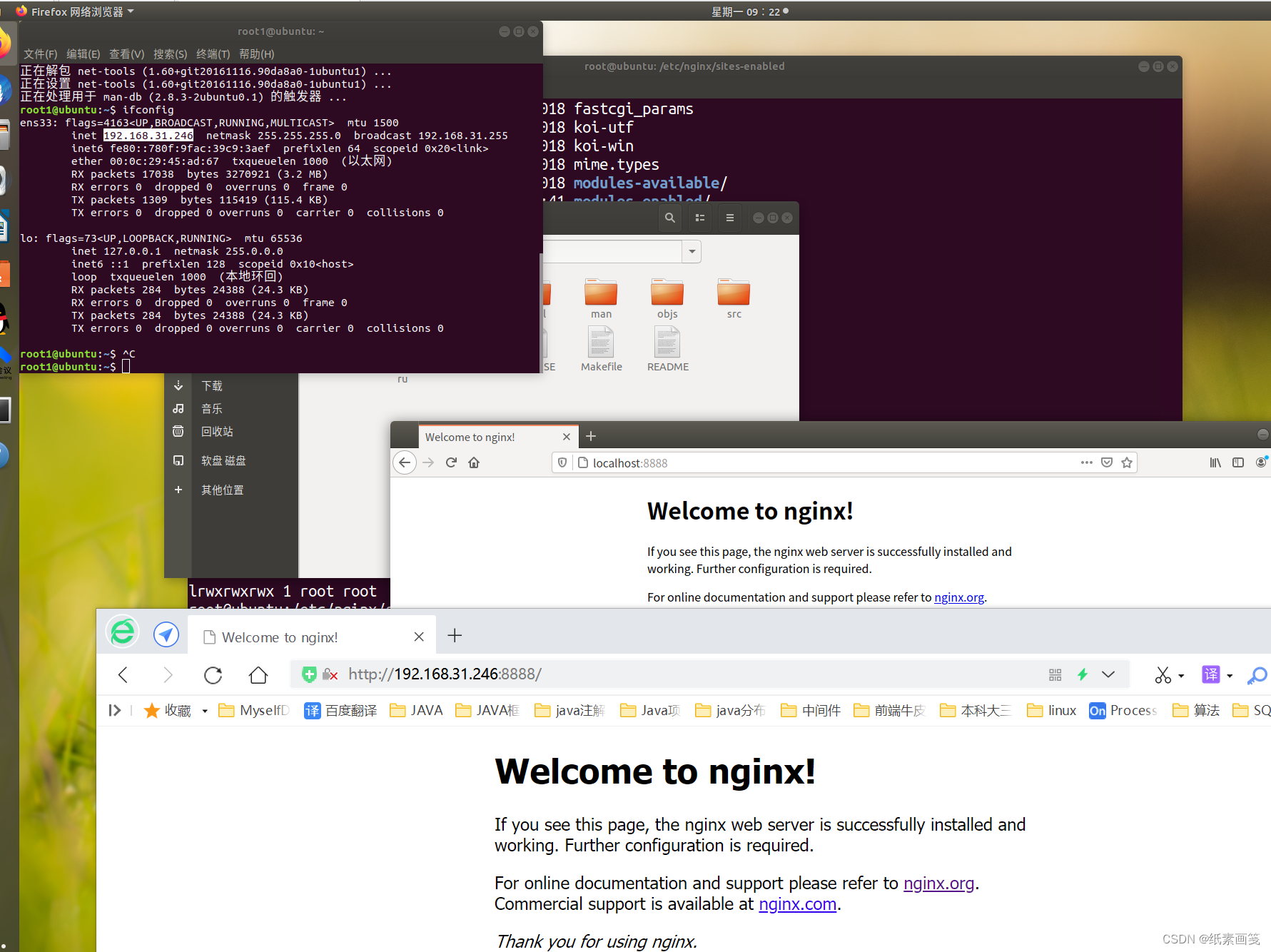Close the 360 browser nginx tab
The height and width of the screenshot is (952, 1271).
[419, 637]
